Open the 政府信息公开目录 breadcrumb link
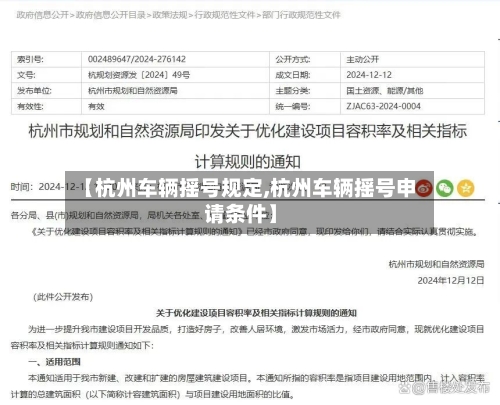The height and width of the screenshot is (405, 500). [x=111, y=15]
